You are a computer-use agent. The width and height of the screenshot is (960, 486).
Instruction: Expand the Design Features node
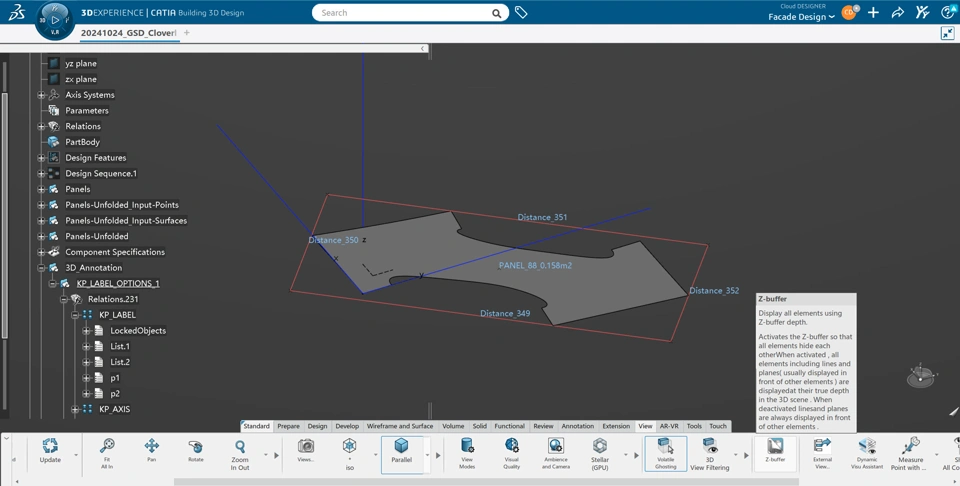(41, 158)
